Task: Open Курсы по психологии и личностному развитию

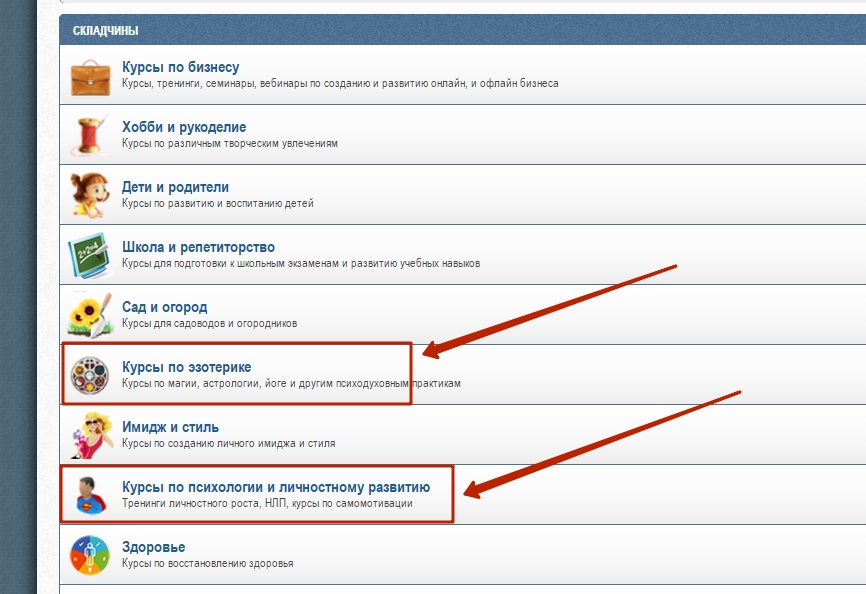Action: (275, 487)
